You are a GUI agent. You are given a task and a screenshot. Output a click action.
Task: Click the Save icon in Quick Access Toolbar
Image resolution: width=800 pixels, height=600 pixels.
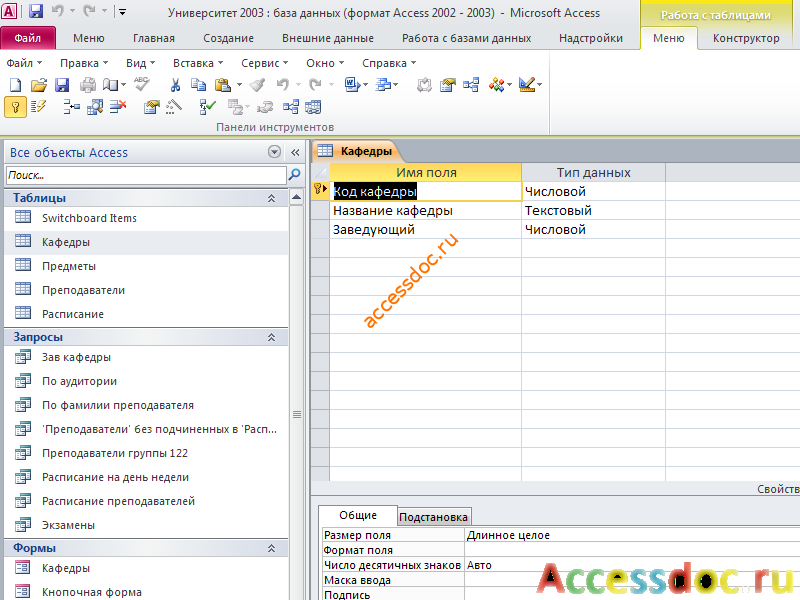tap(35, 11)
